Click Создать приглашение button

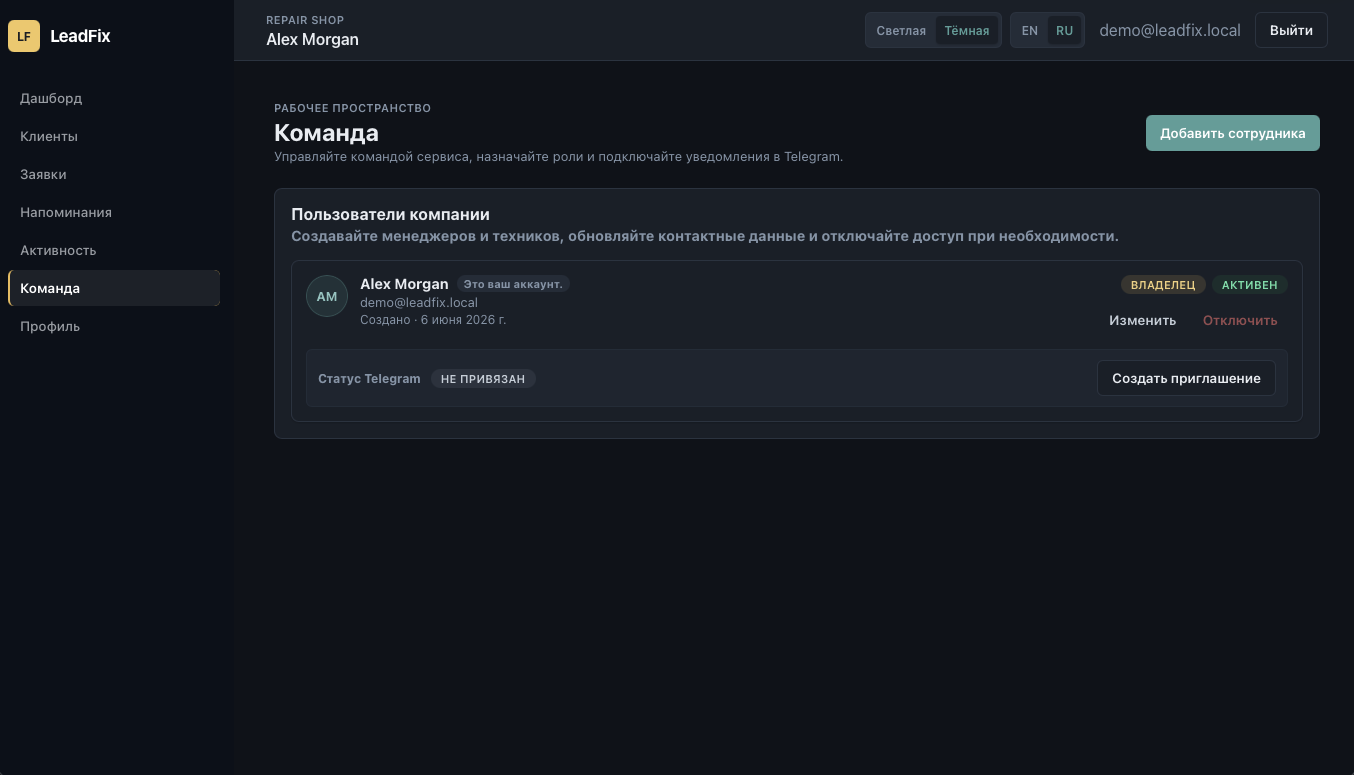pyautogui.click(x=1186, y=378)
